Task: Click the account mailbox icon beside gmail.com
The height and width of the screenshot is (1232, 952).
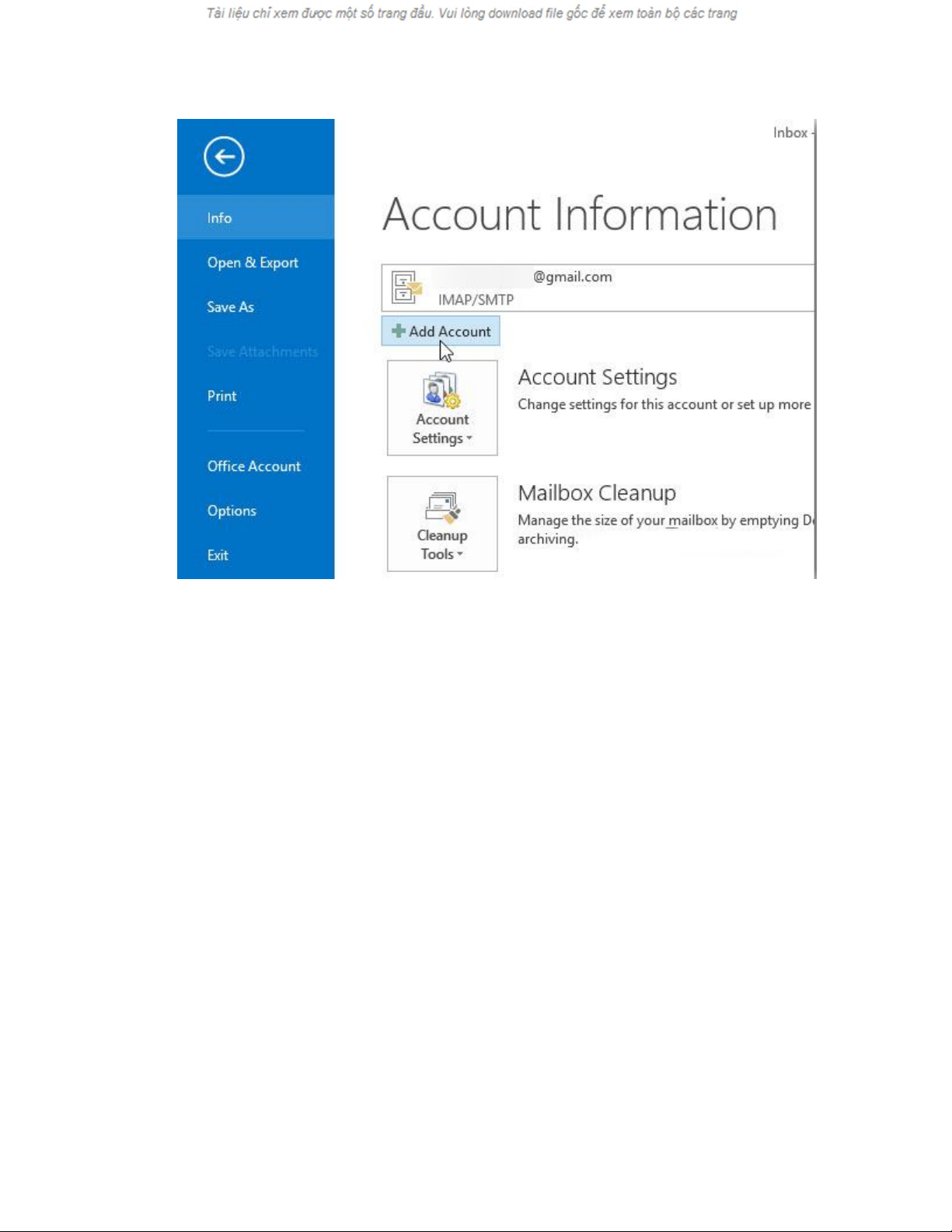Action: 406,288
